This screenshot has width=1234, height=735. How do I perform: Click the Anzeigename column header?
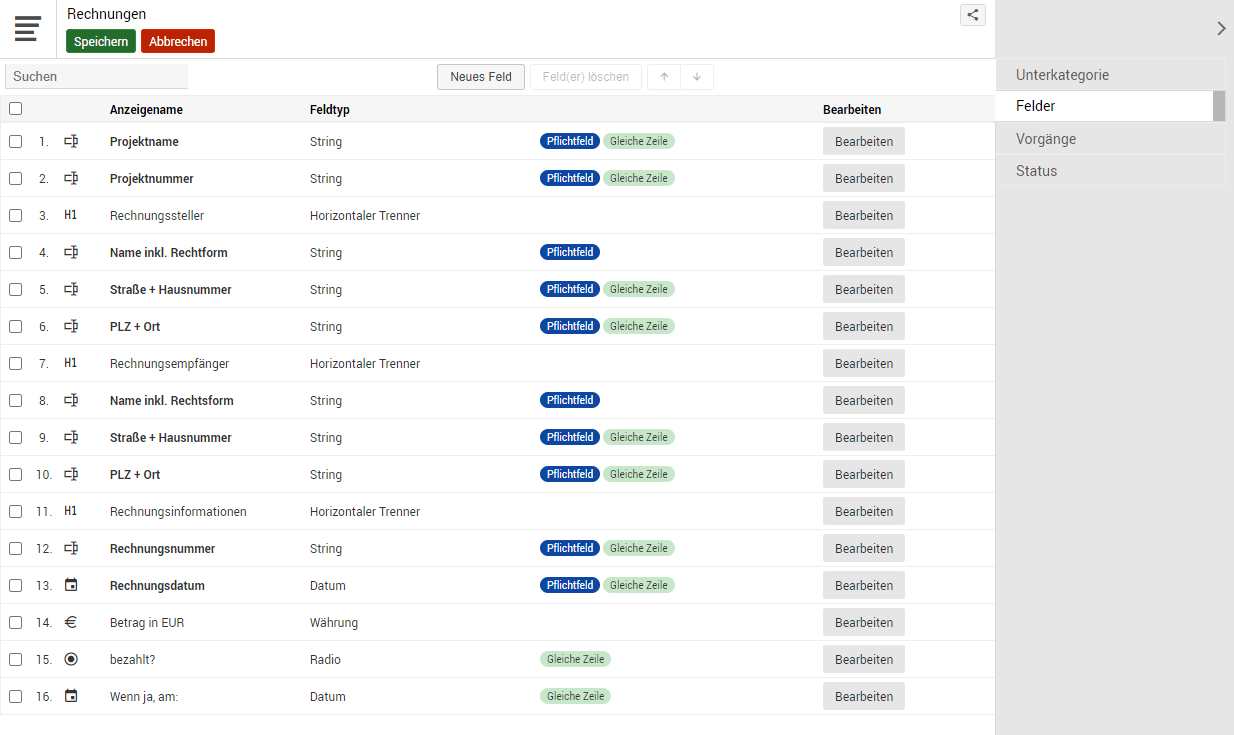146,110
